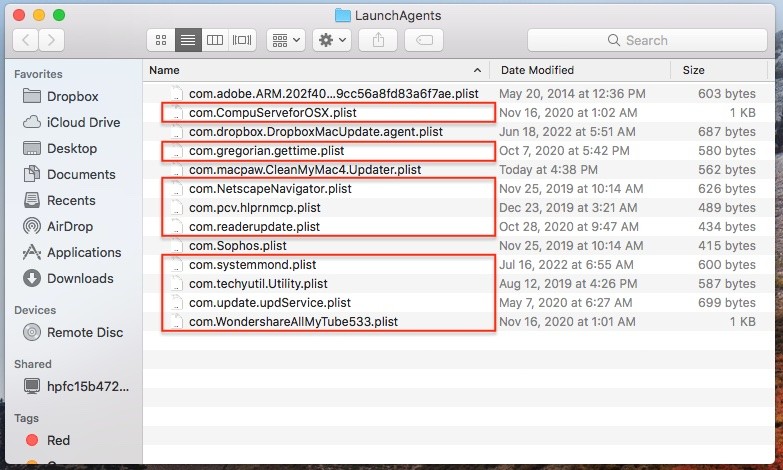The width and height of the screenshot is (783, 470).
Task: Show Recents in the sidebar
Action: point(59,200)
